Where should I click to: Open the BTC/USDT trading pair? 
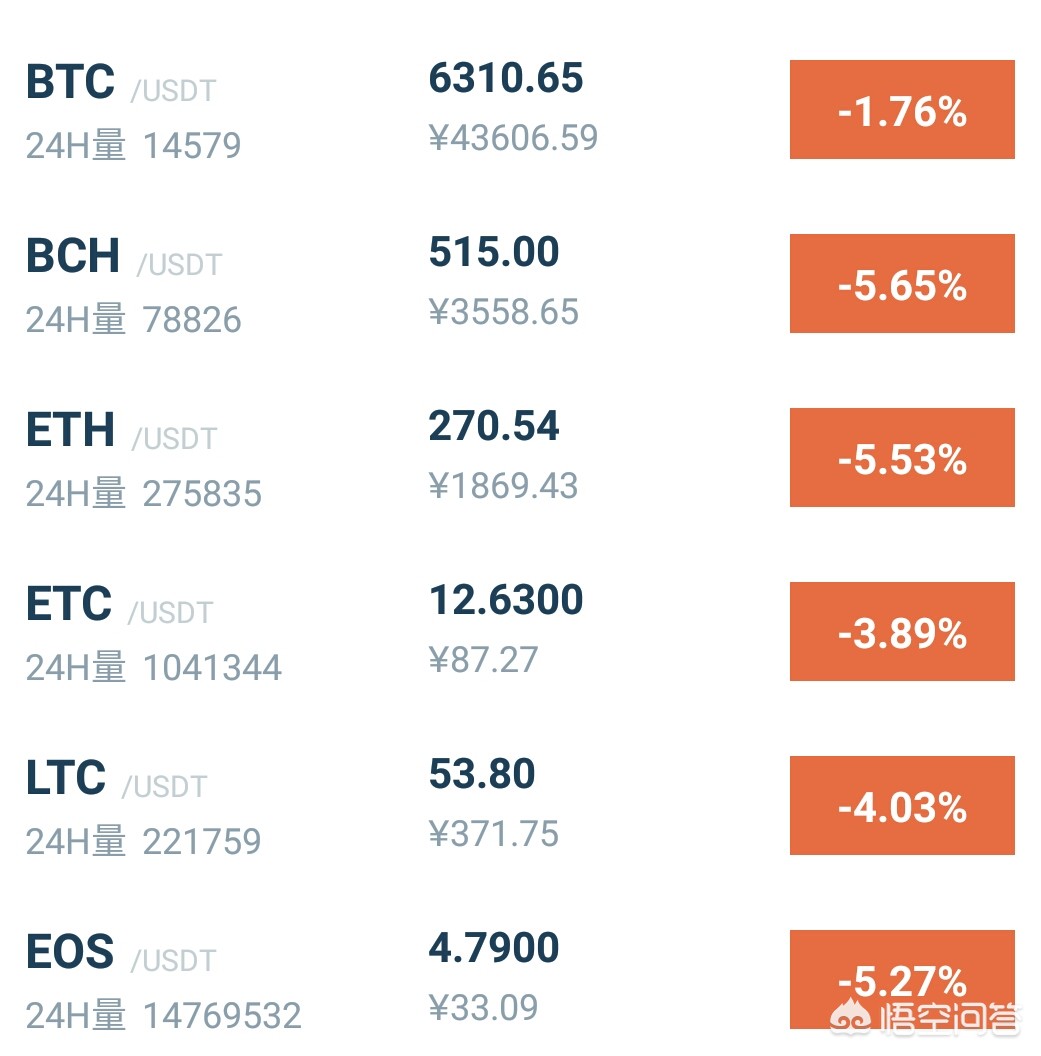520,110
